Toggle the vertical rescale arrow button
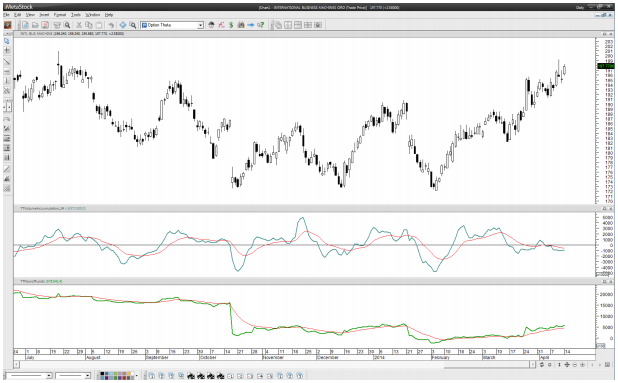This screenshot has width=618, height=383. [559, 365]
